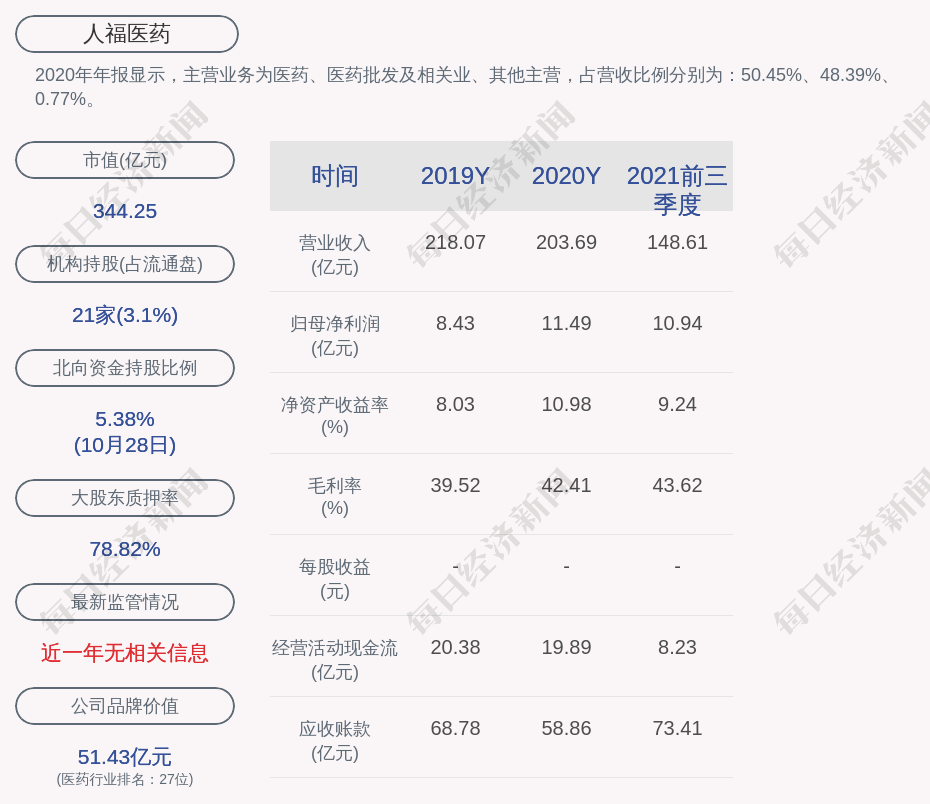Click the (医药行业排名：27位) ranking note
Image resolution: width=930 pixels, height=804 pixels.
(125, 779)
